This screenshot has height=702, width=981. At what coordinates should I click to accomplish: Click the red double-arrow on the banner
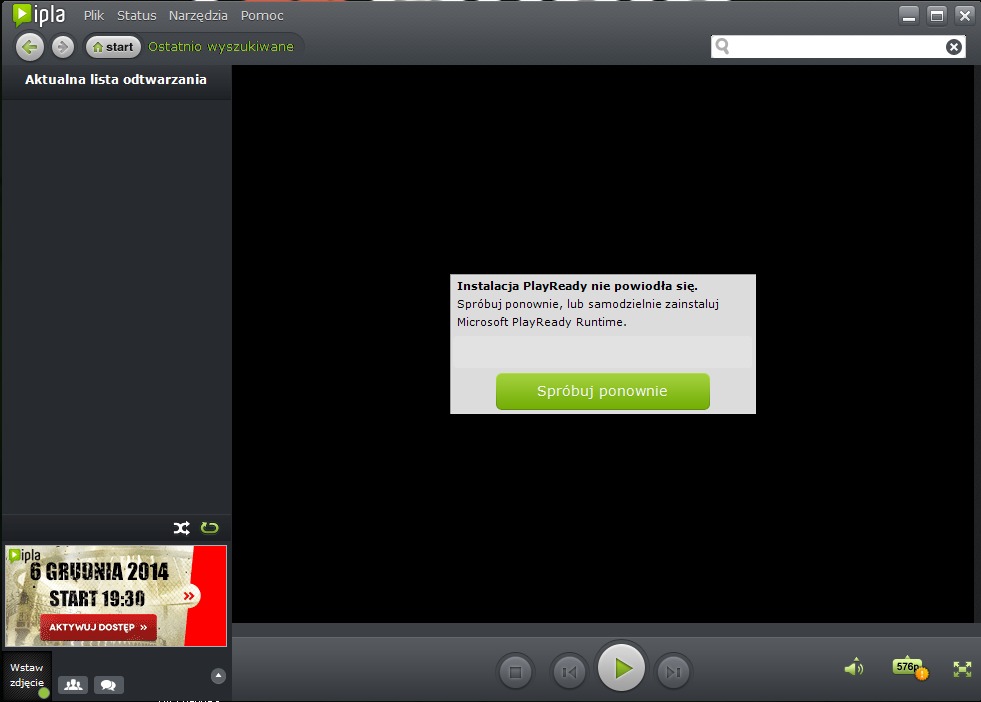[x=189, y=596]
